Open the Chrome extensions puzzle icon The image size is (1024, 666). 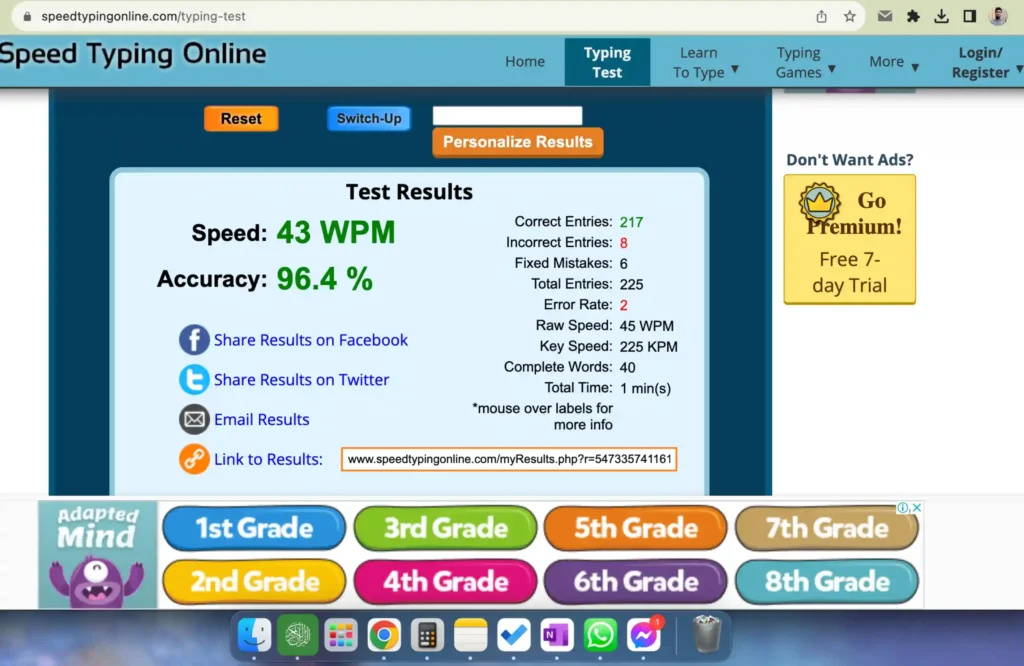click(913, 16)
